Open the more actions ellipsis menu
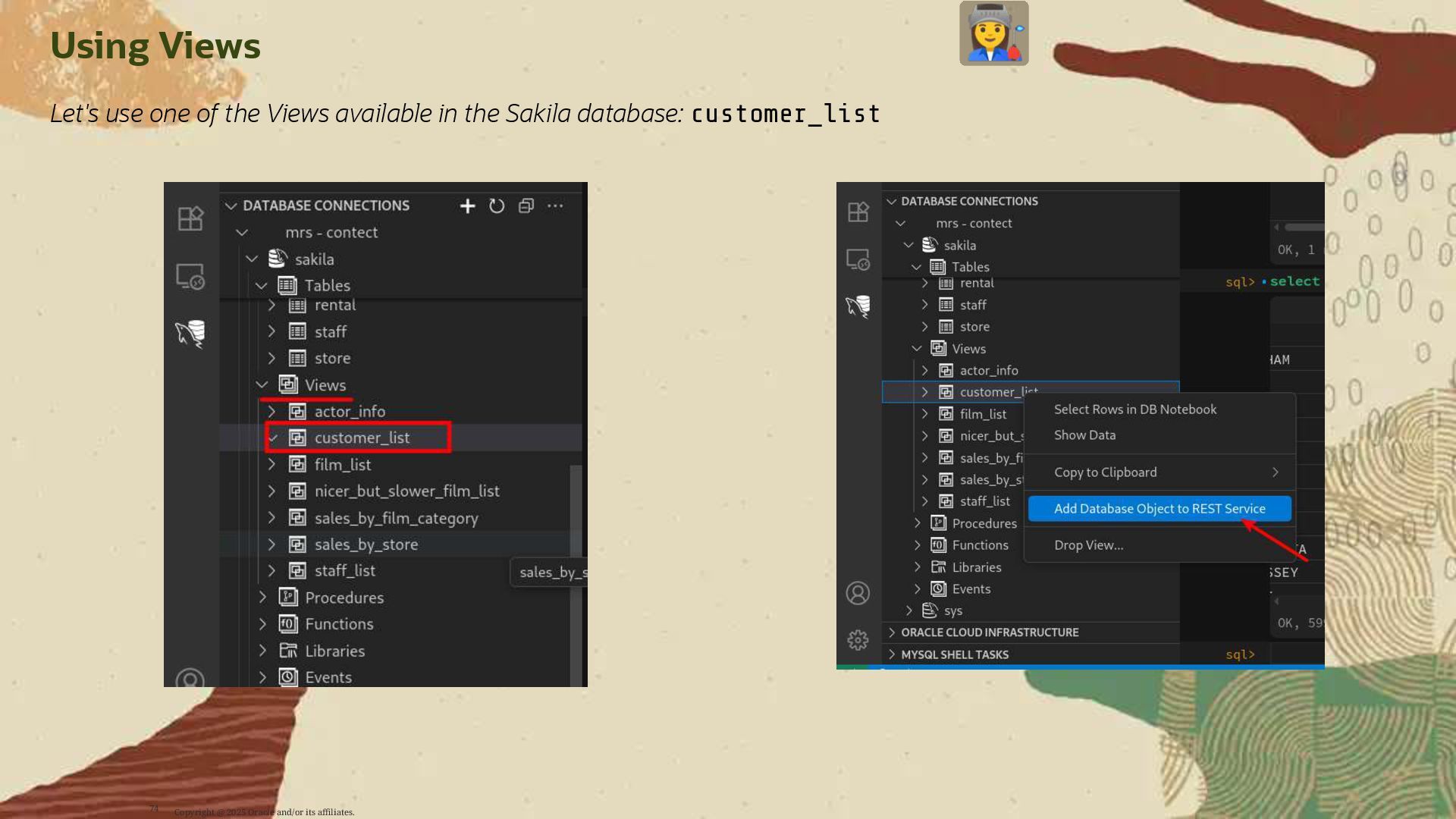1456x819 pixels. click(x=555, y=206)
